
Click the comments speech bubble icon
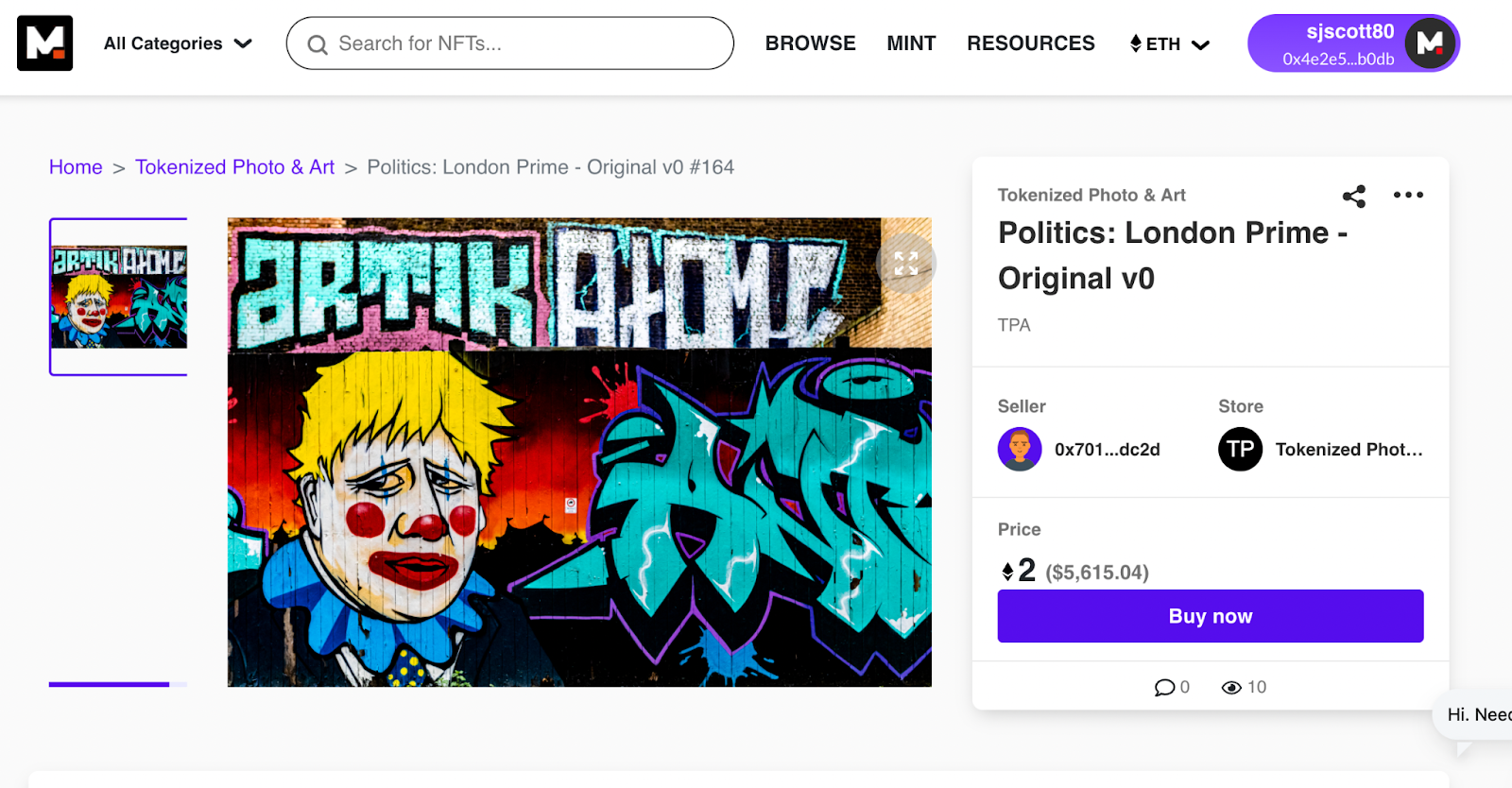point(1164,688)
